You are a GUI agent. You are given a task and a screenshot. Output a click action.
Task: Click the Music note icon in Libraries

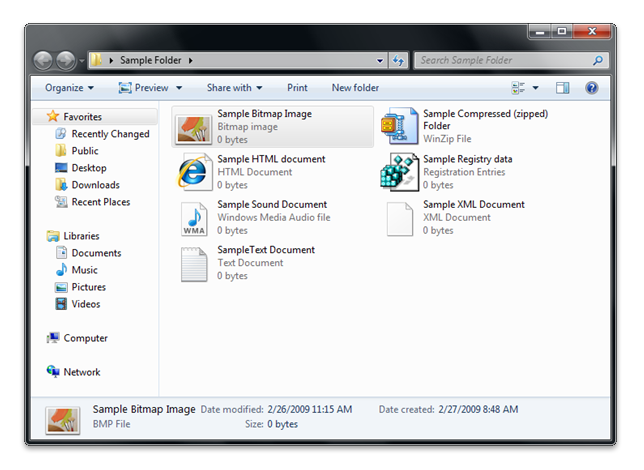pyautogui.click(x=61, y=270)
